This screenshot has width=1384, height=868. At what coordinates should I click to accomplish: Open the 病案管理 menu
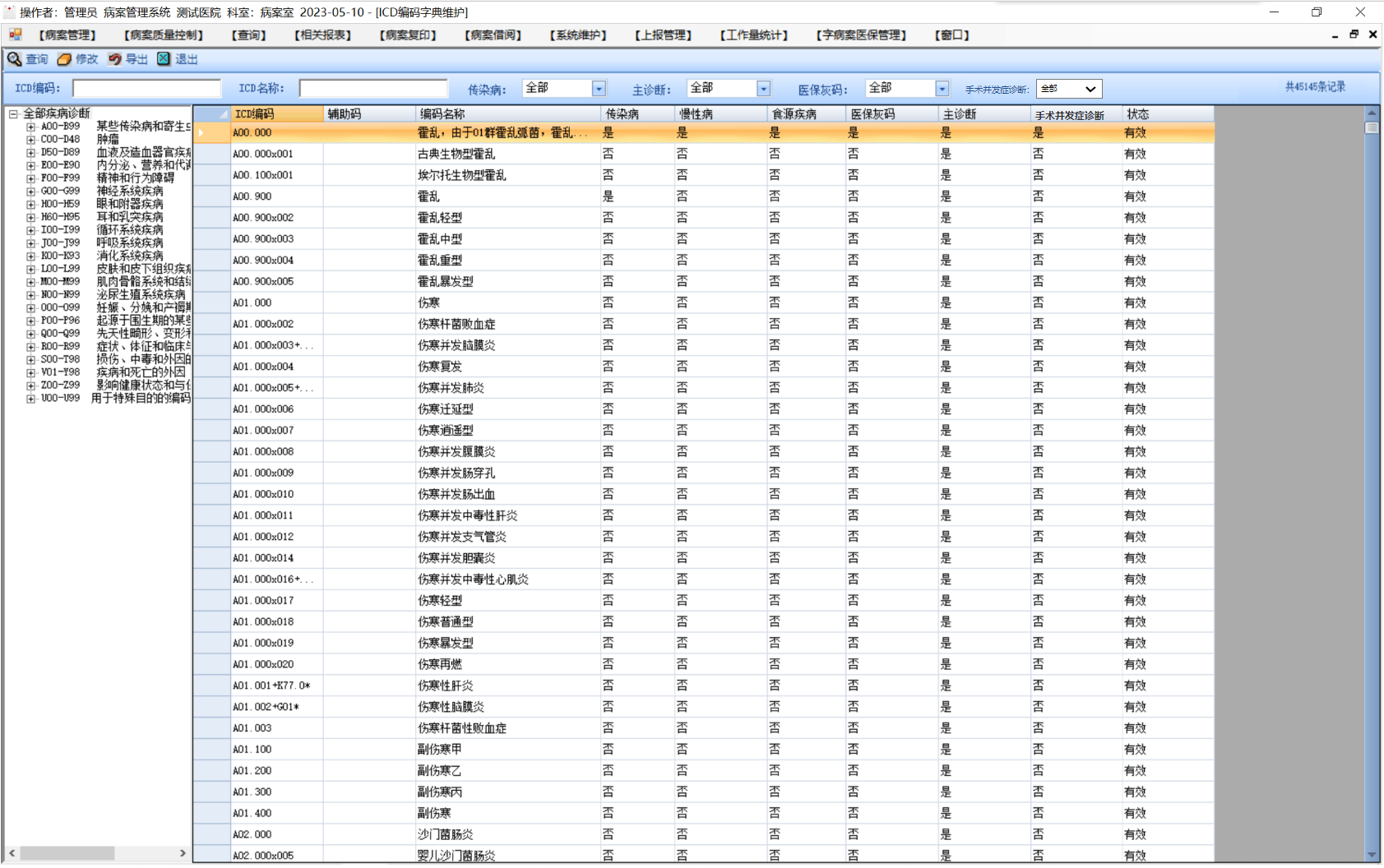(67, 35)
